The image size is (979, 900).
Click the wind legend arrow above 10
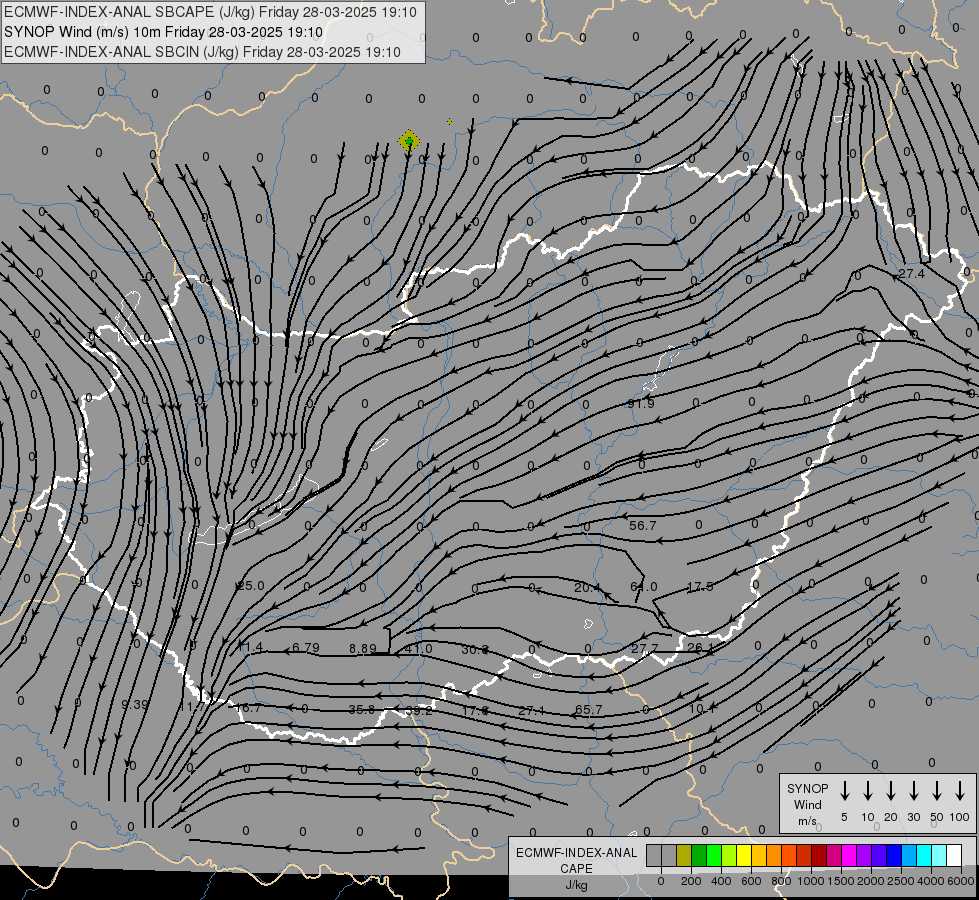click(867, 790)
